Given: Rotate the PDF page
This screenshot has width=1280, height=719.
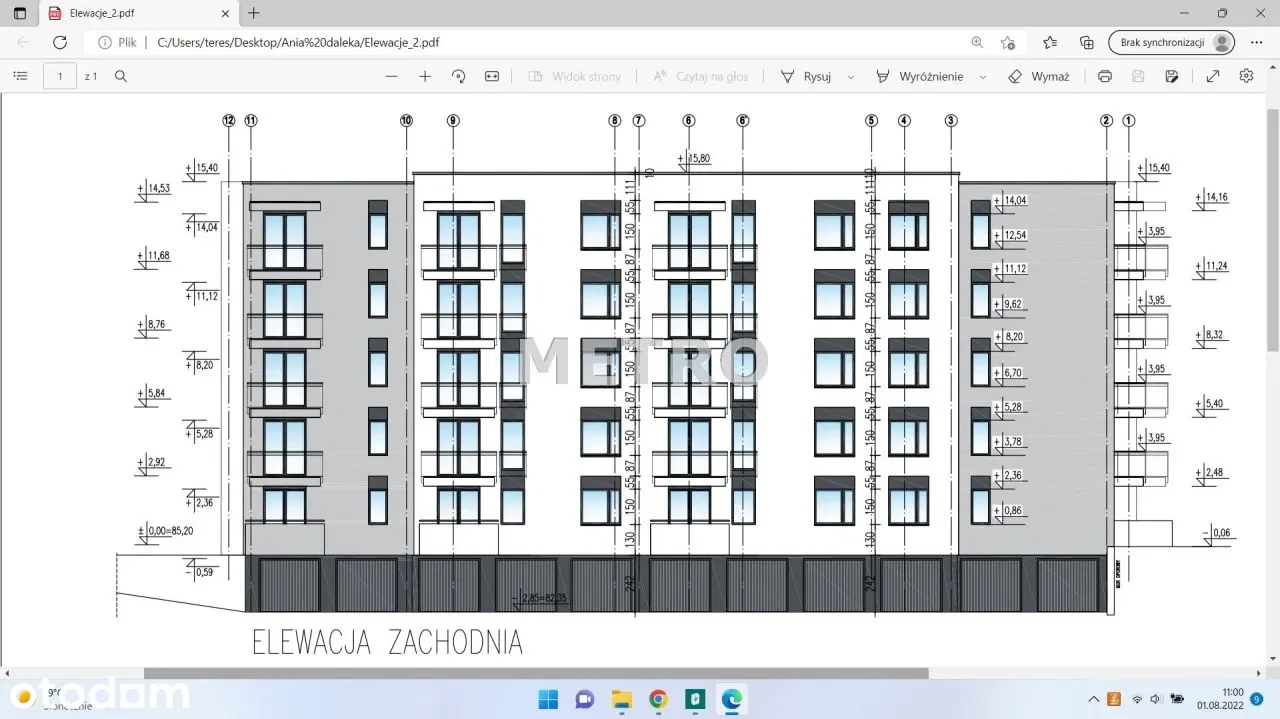Looking at the screenshot, I should click(459, 76).
